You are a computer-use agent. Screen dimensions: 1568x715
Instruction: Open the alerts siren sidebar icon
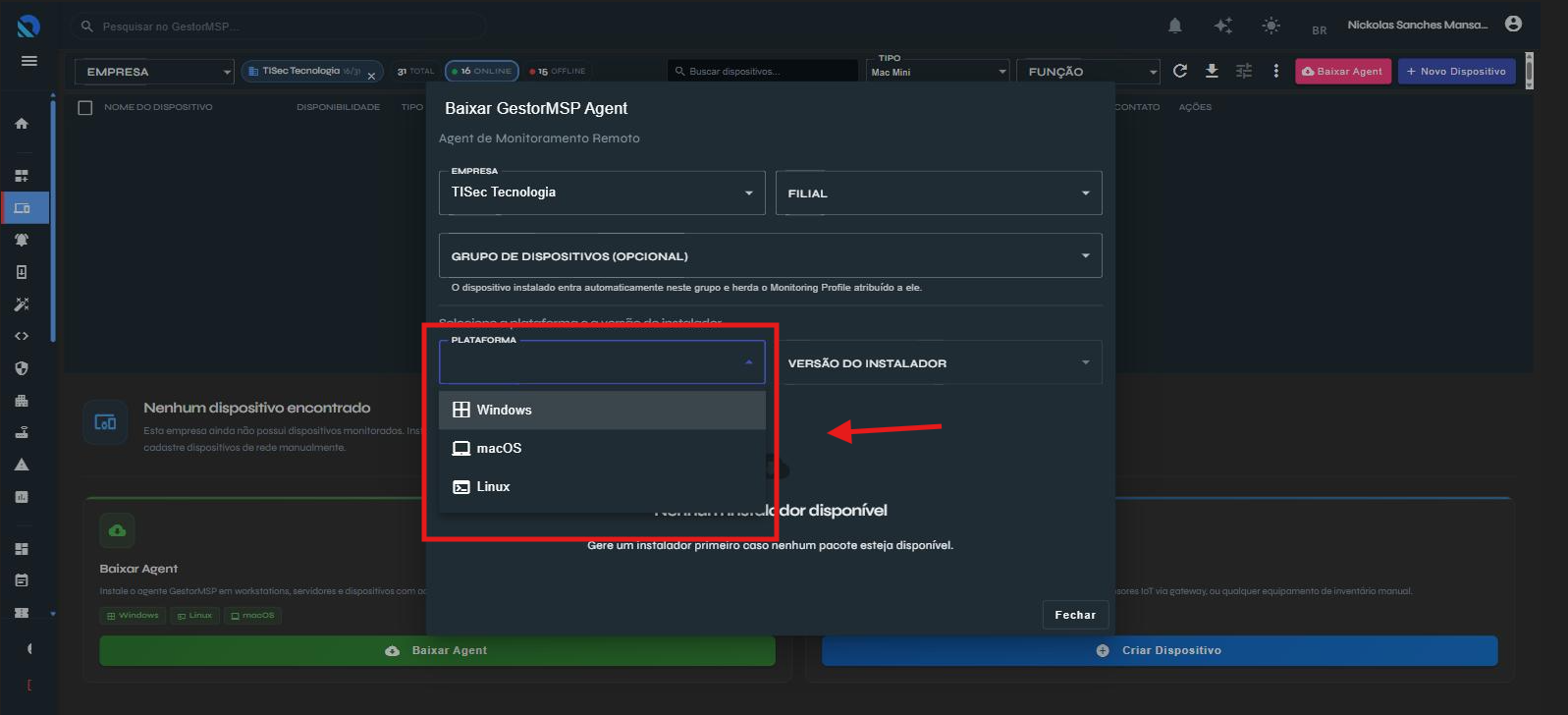22,240
